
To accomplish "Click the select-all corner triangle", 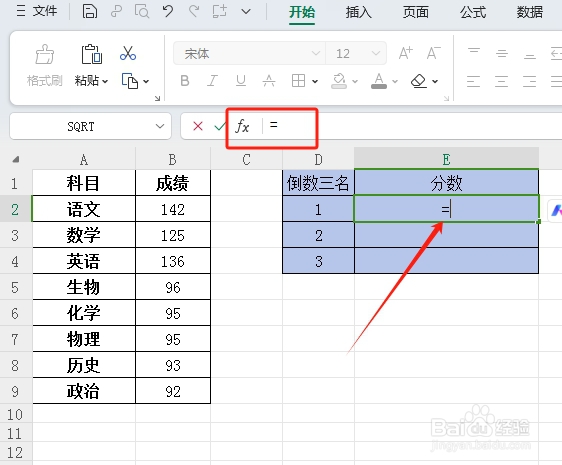I will coord(16,160).
